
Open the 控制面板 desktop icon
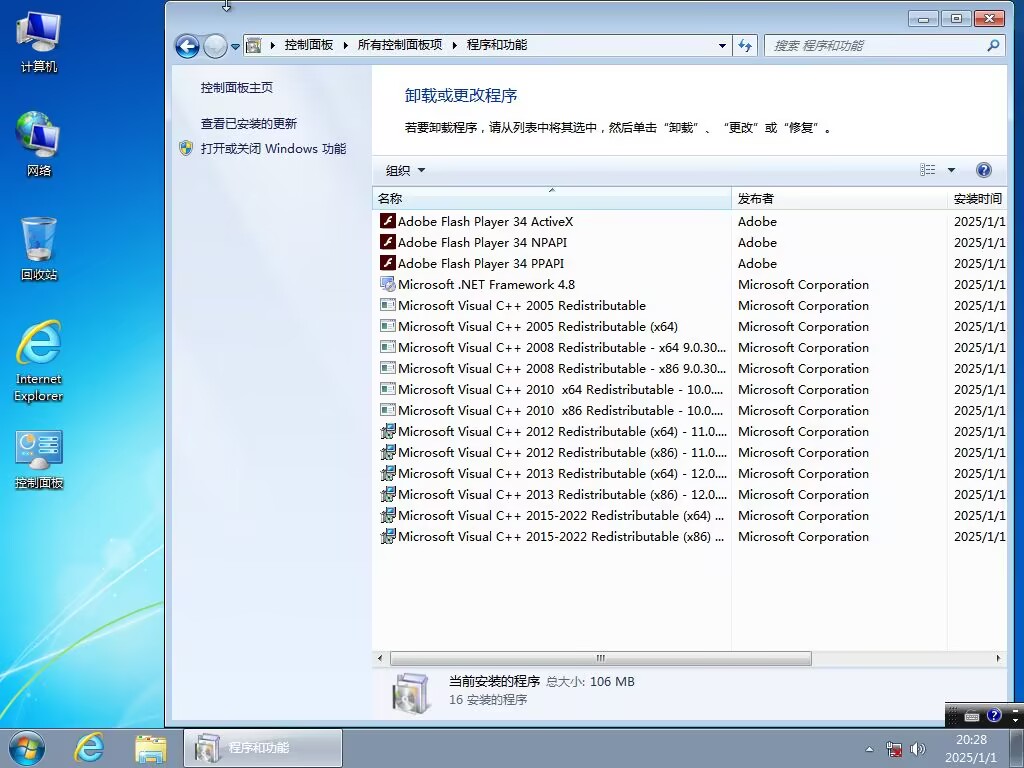39,459
